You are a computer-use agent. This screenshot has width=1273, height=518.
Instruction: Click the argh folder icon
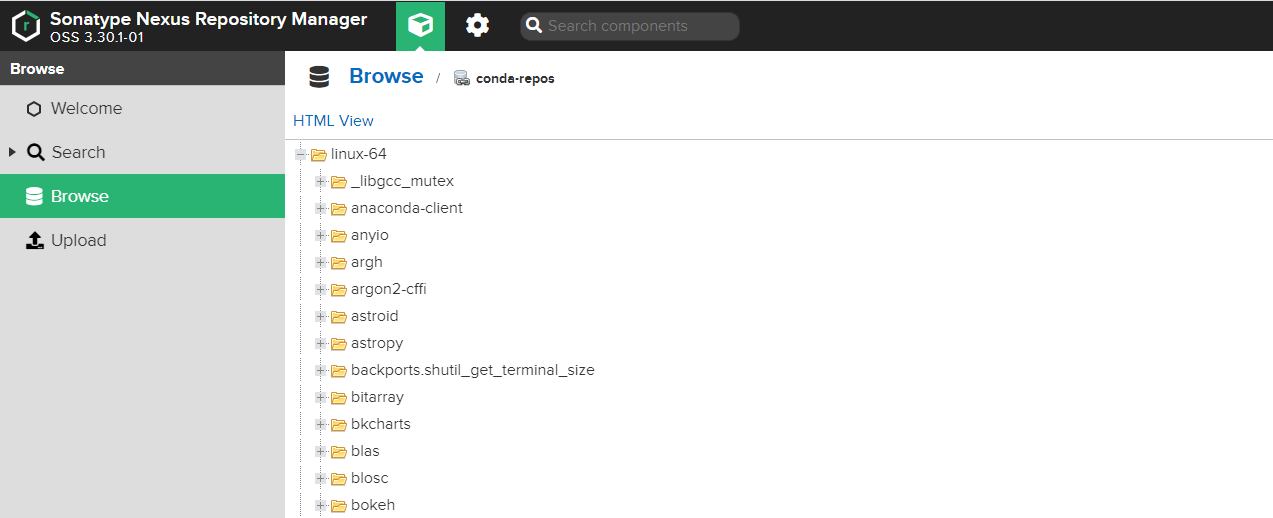pos(339,262)
